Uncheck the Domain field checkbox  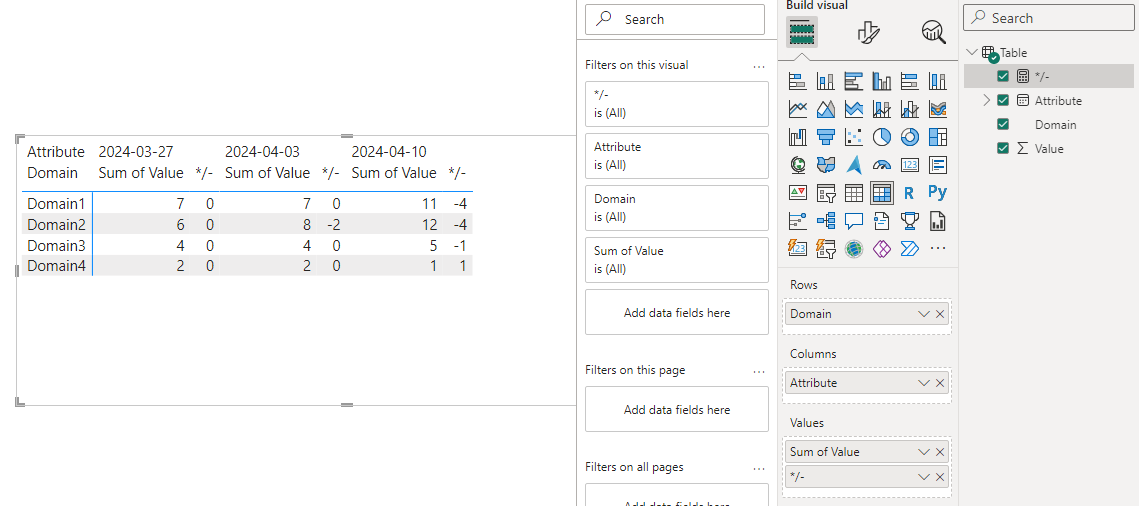click(1003, 124)
